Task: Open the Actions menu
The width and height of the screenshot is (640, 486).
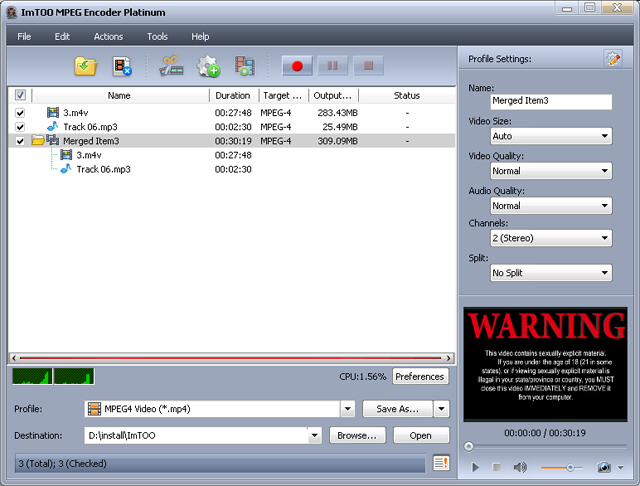Action: pos(108,36)
